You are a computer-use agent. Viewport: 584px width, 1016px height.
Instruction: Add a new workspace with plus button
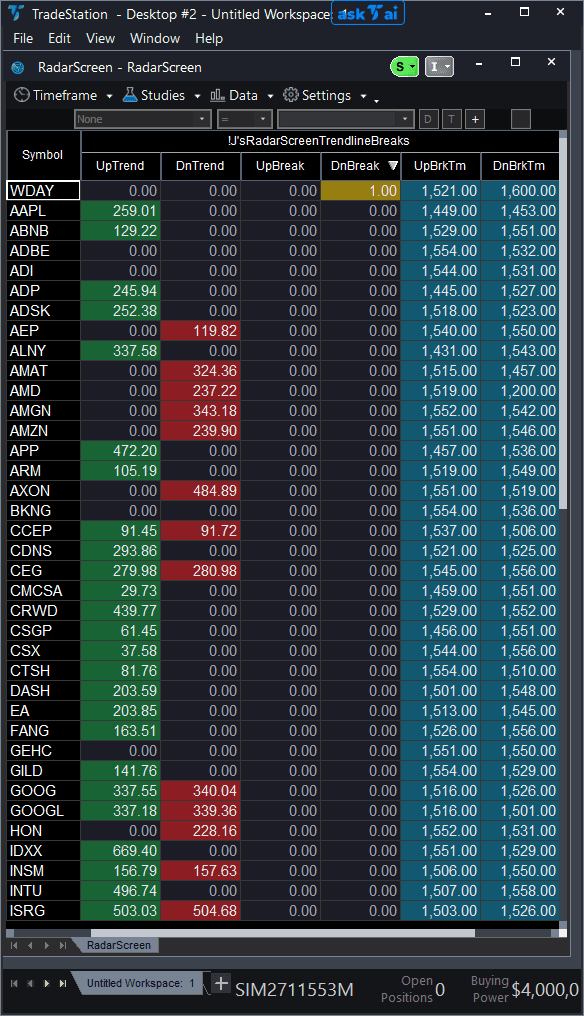(x=220, y=984)
